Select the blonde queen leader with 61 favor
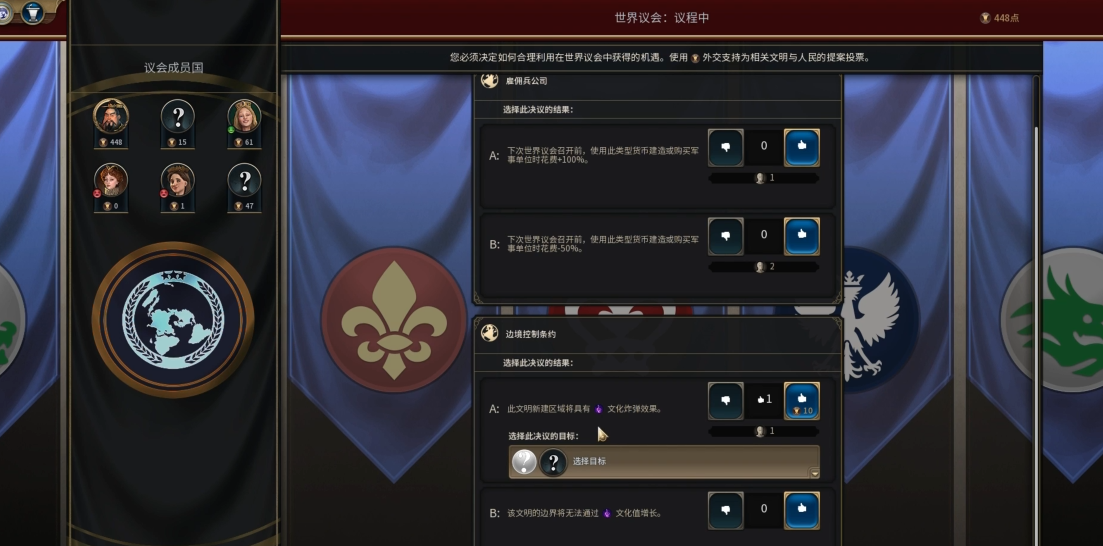The height and width of the screenshot is (546, 1103). click(x=244, y=116)
